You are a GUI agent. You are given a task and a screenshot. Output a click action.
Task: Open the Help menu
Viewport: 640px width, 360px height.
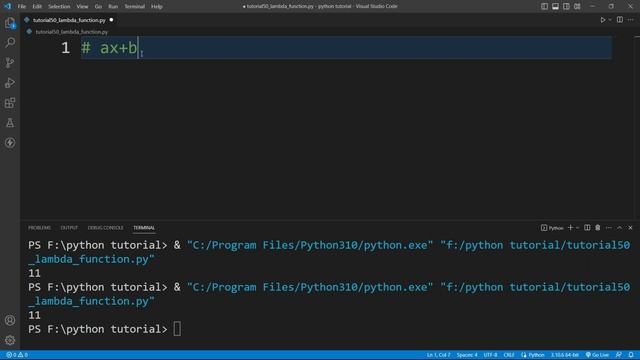coord(157,7)
